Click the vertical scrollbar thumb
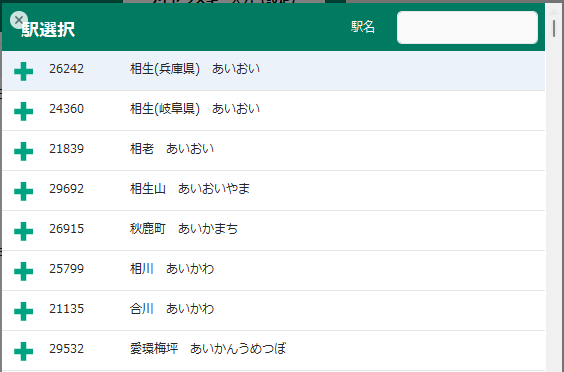 click(554, 28)
